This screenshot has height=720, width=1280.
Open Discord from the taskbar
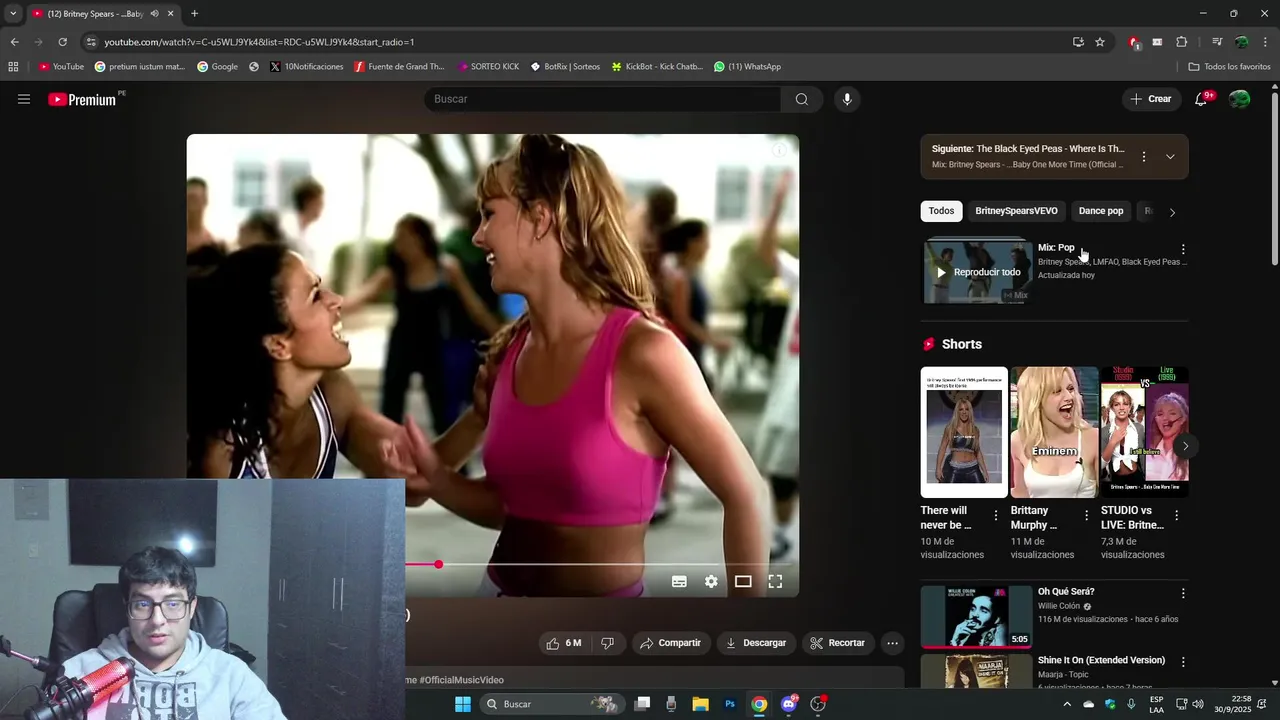789,704
